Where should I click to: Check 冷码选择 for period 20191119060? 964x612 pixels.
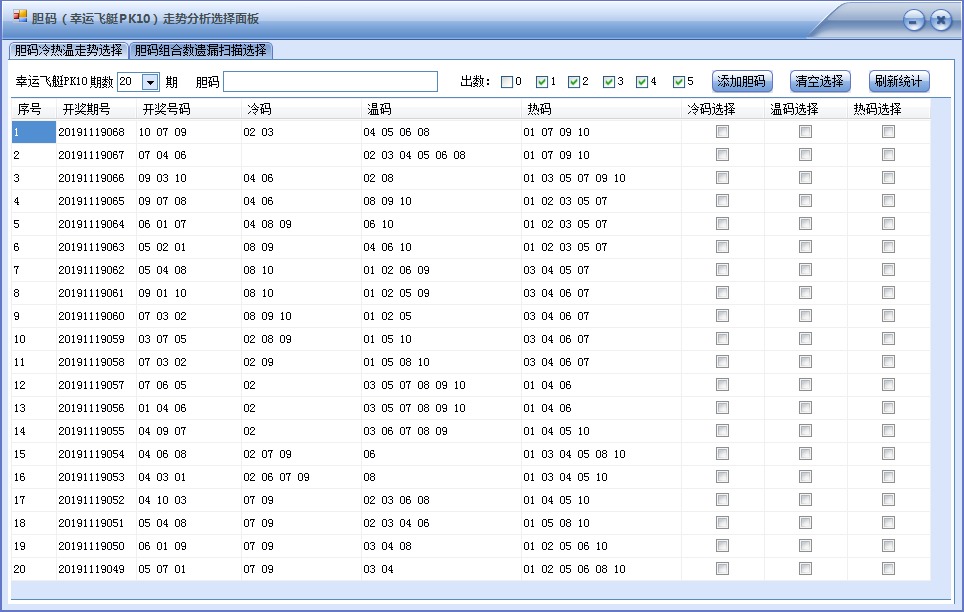722,316
